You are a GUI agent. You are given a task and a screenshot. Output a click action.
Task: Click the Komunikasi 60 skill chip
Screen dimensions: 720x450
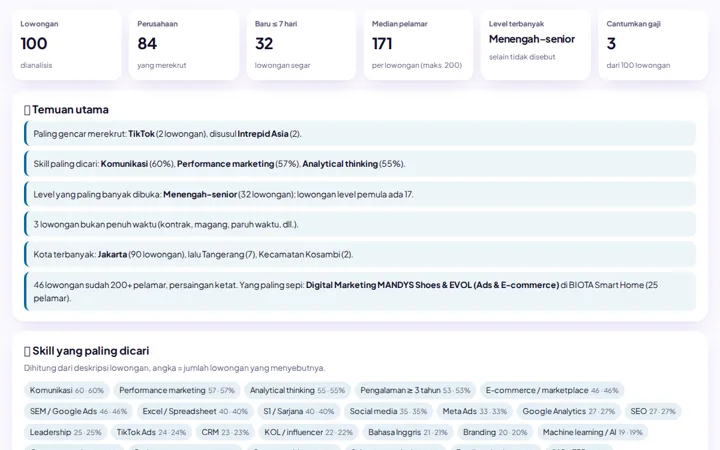67,390
